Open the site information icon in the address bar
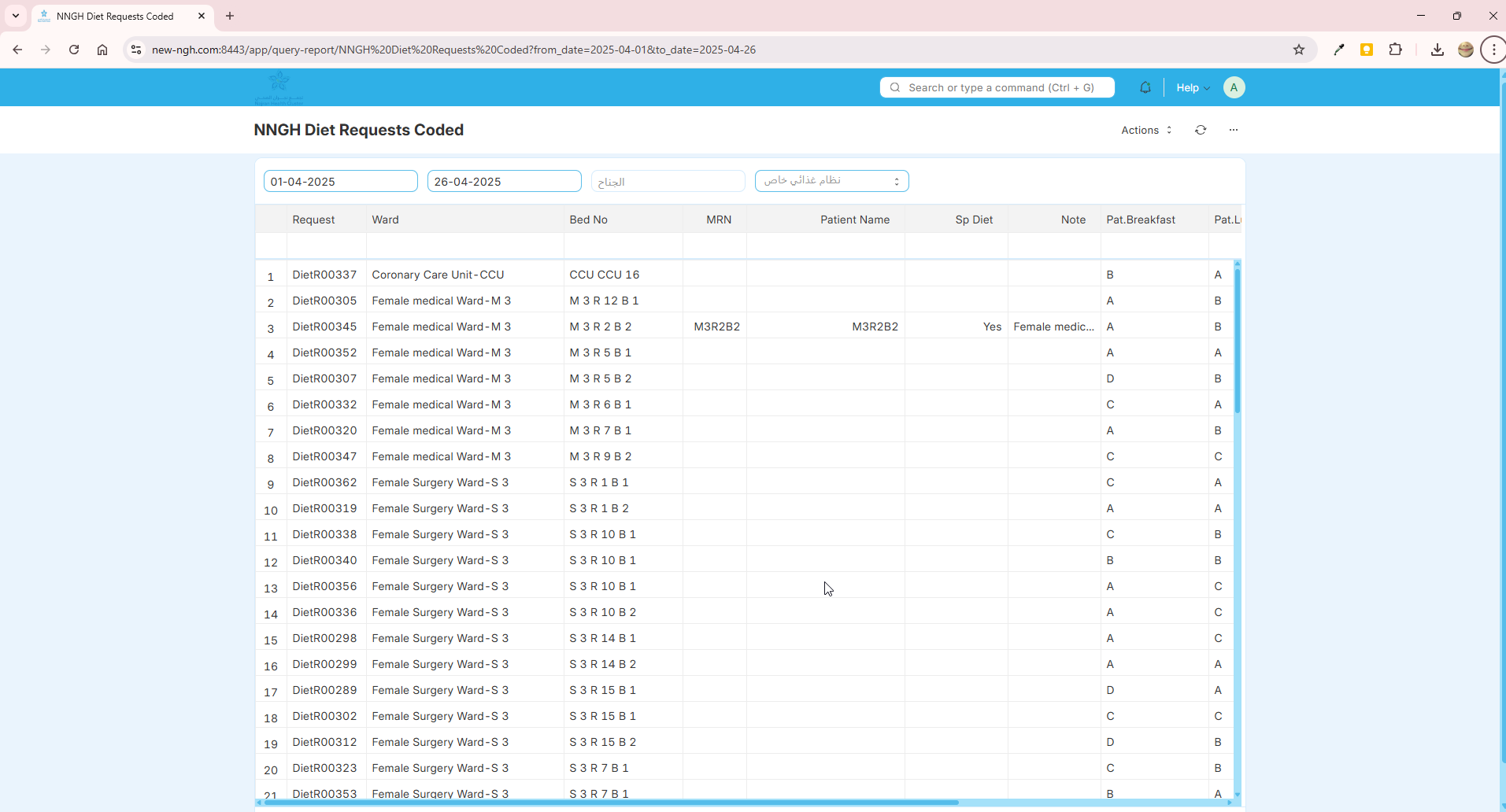The image size is (1506, 812). [x=136, y=50]
